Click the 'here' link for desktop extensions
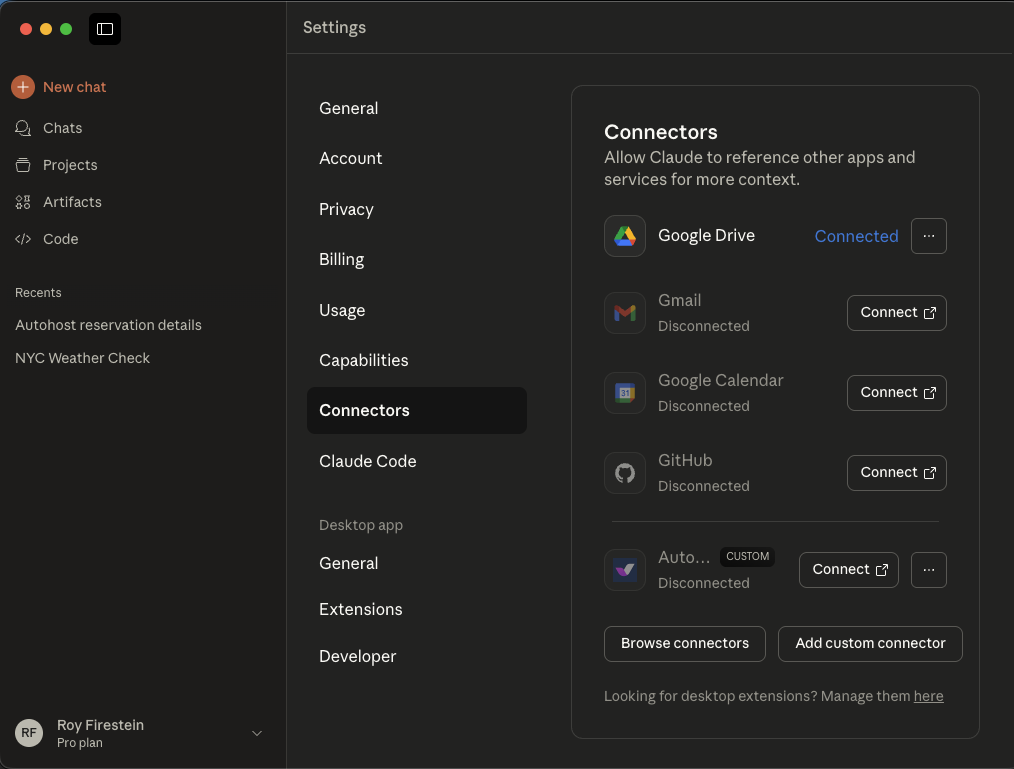This screenshot has width=1014, height=769. coord(928,695)
